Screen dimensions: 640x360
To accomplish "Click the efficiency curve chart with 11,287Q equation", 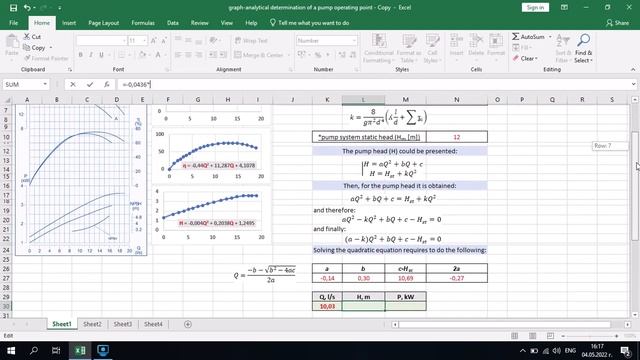I will (x=211, y=156).
